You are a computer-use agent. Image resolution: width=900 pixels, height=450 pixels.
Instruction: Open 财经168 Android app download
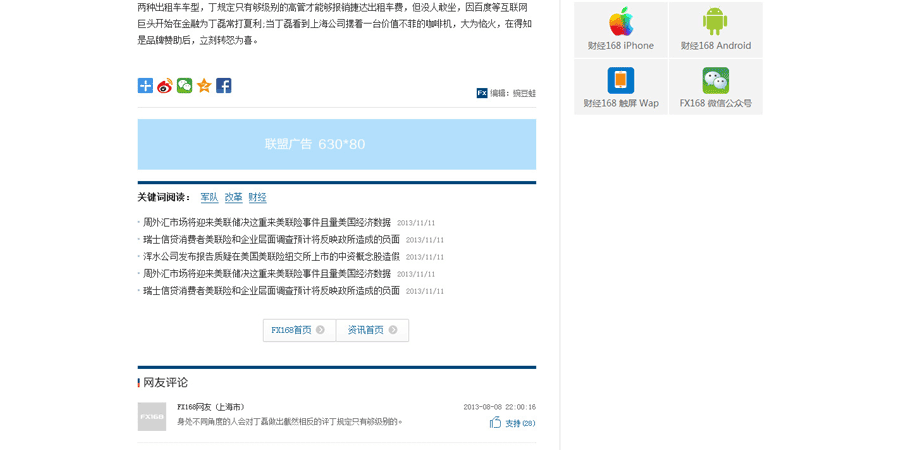pos(715,29)
